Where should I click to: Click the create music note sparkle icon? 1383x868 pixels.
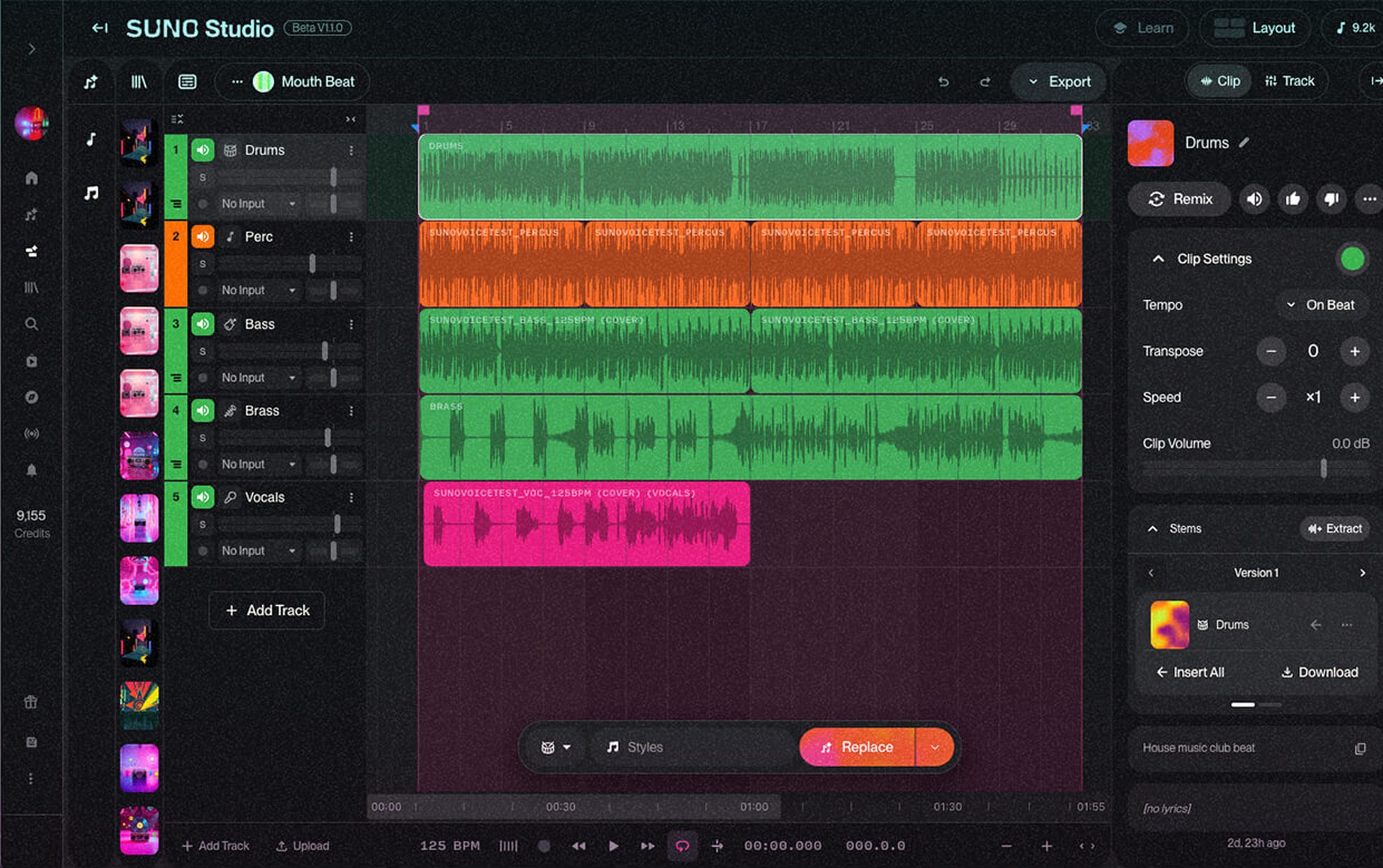click(x=91, y=82)
